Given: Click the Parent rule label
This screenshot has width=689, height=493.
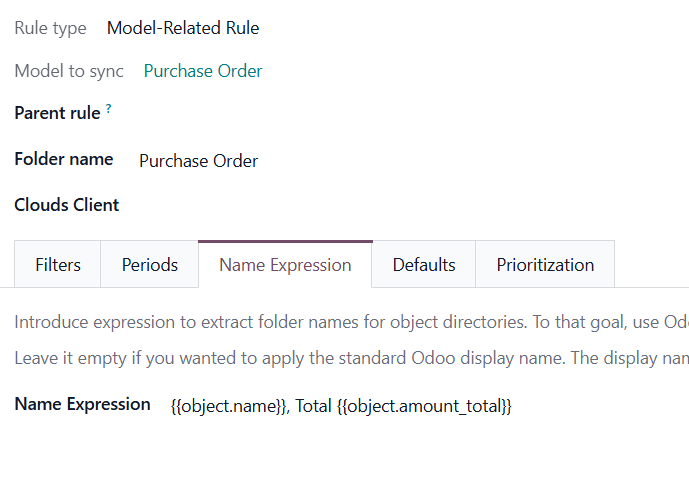Looking at the screenshot, I should 57,113.
